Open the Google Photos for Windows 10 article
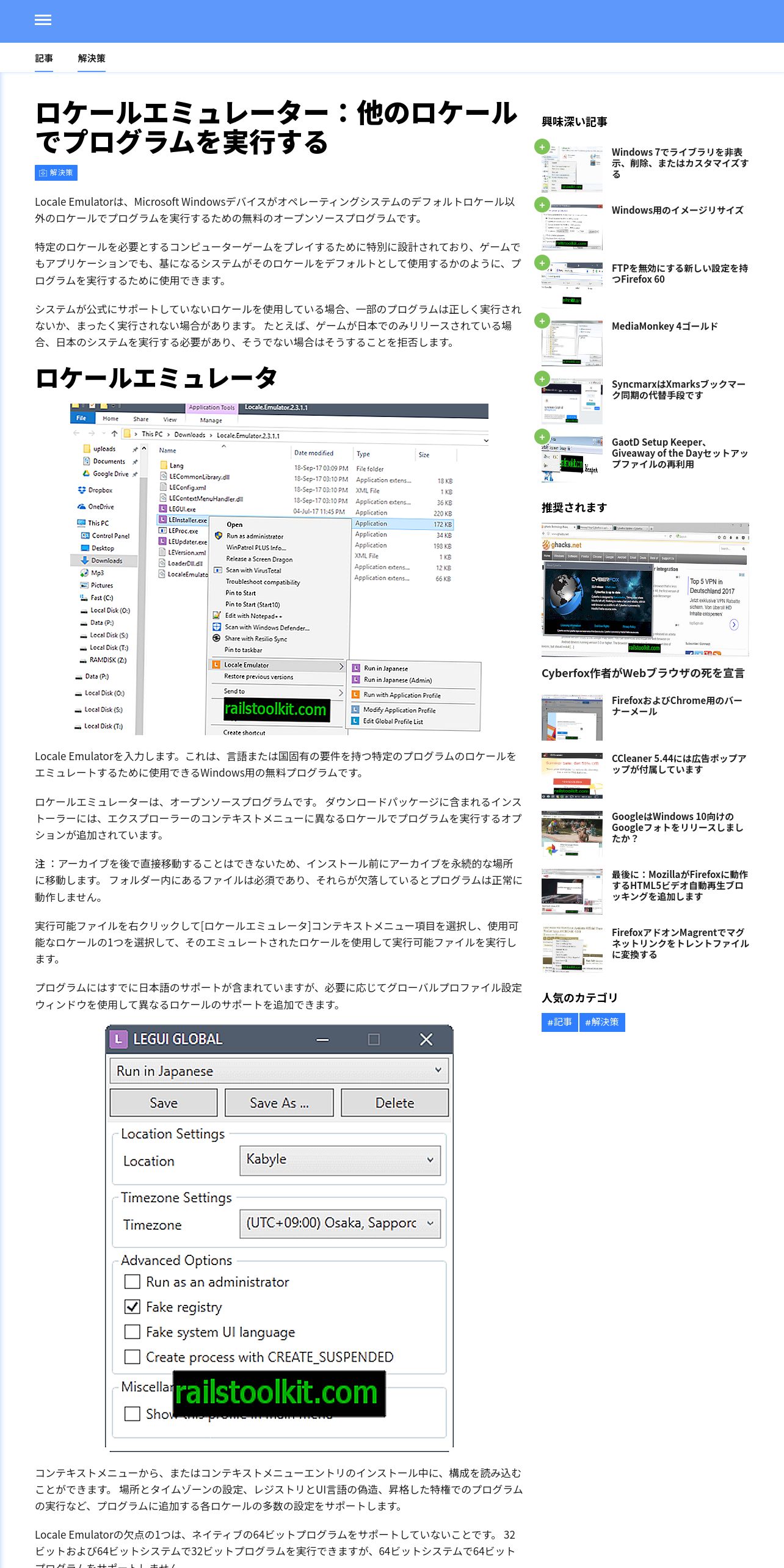Image resolution: width=784 pixels, height=1568 pixels. [677, 827]
